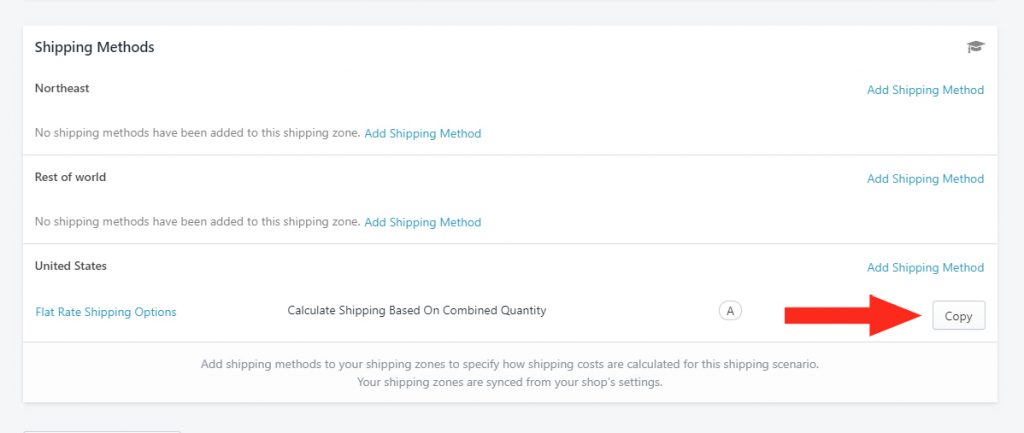The image size is (1024, 433).
Task: Select the United States zone title
Action: [71, 266]
